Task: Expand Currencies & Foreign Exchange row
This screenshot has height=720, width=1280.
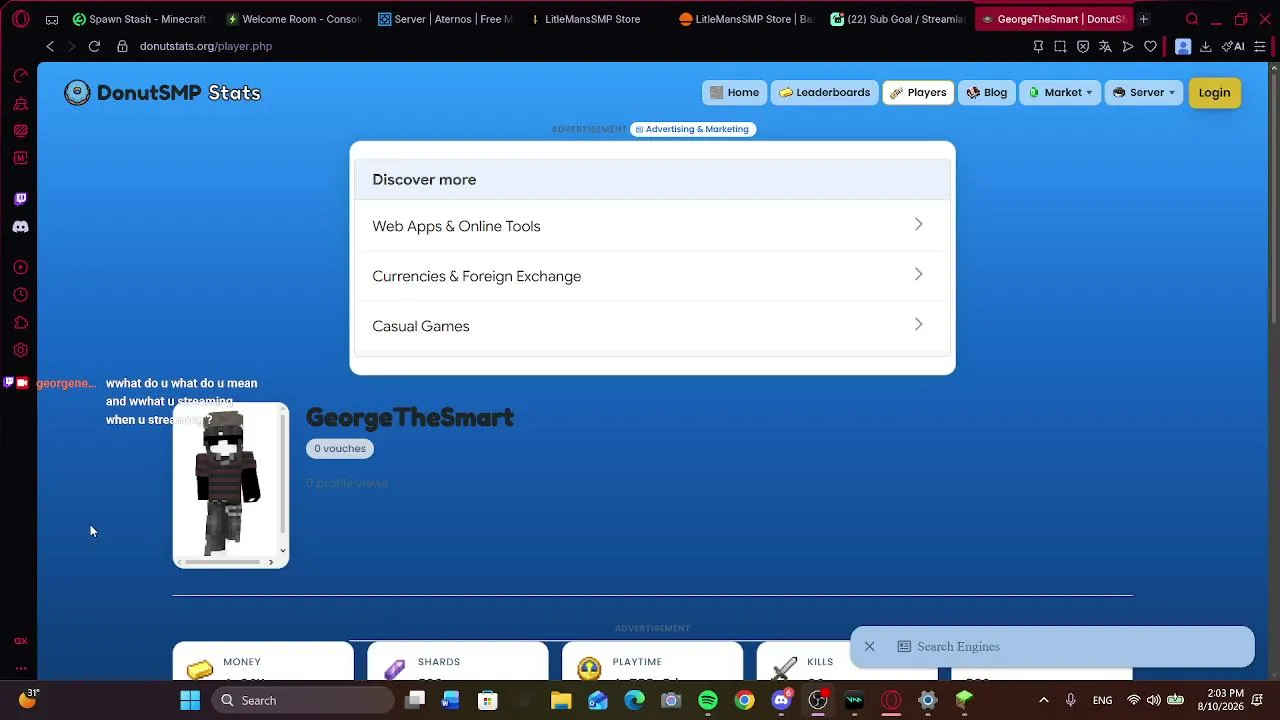Action: (x=652, y=276)
